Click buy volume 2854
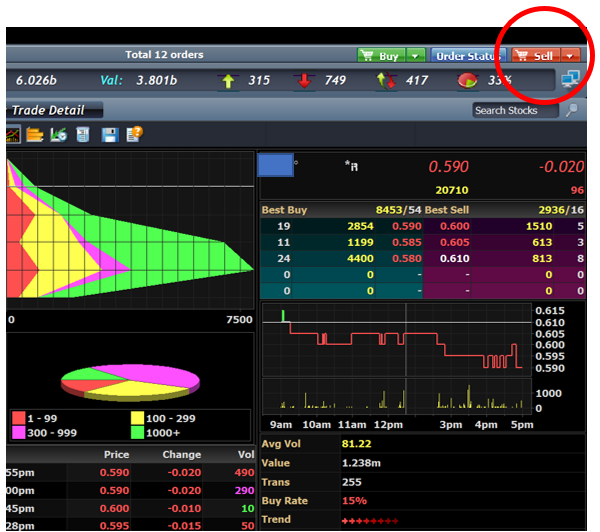 pos(360,226)
